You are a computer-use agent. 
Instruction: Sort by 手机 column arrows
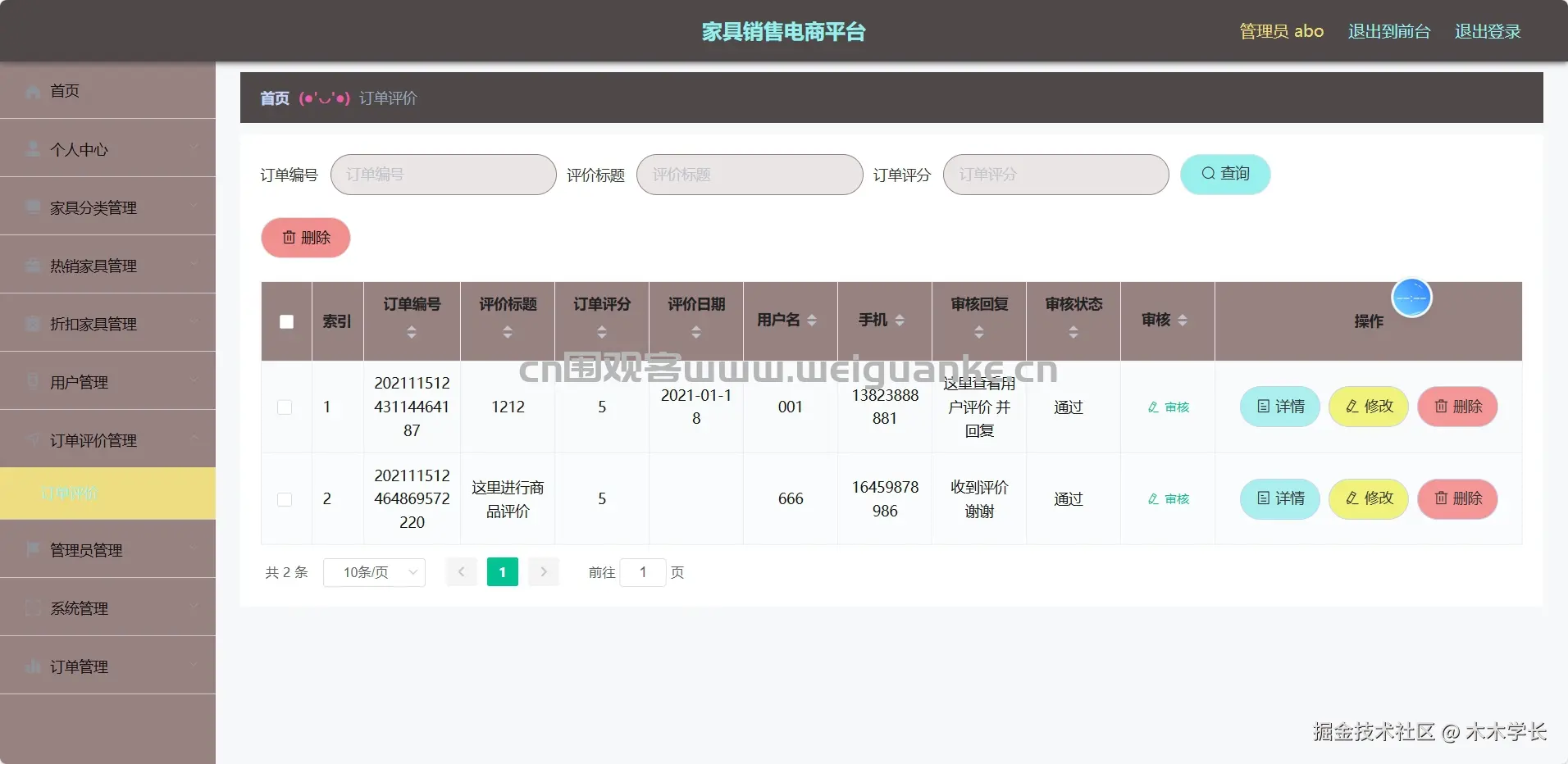900,321
